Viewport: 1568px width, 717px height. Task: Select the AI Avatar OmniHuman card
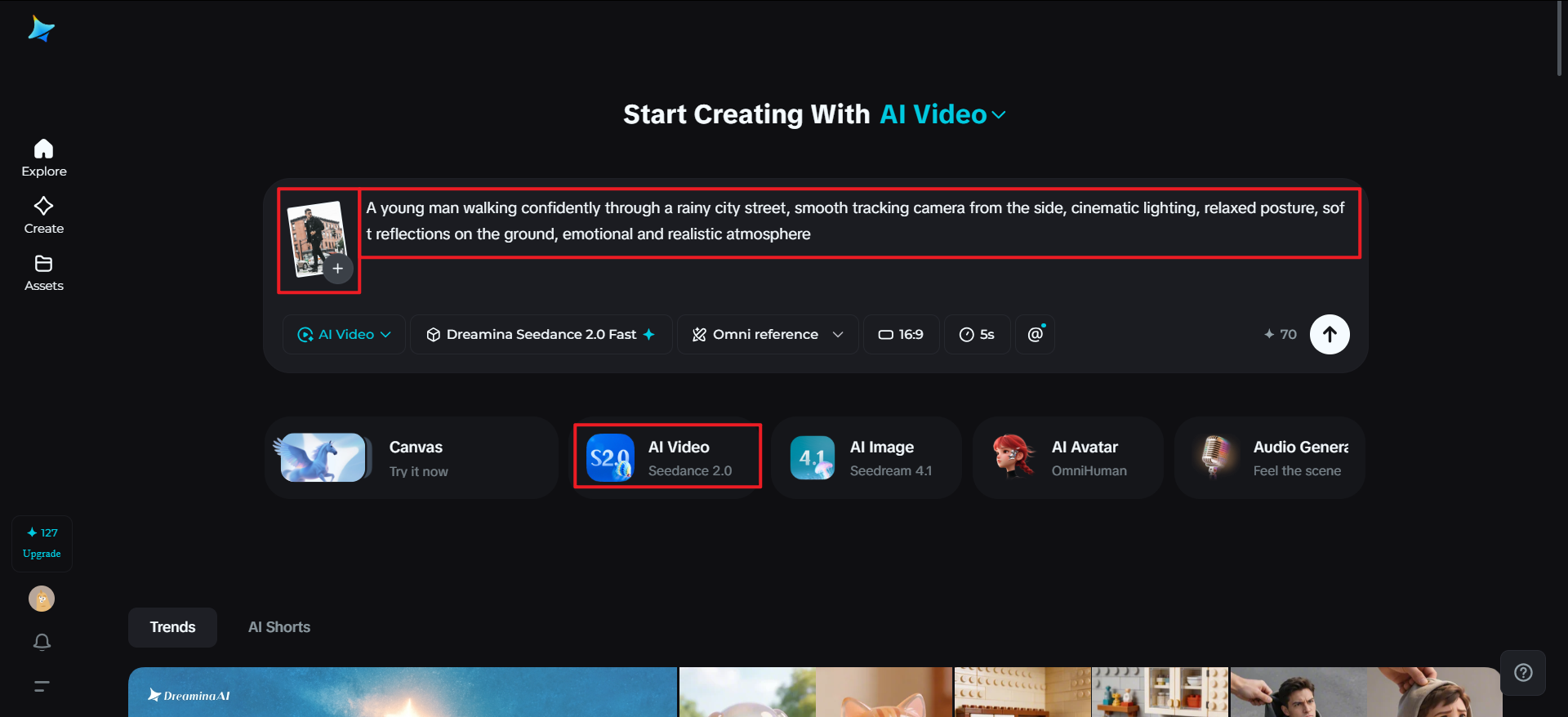click(1067, 458)
